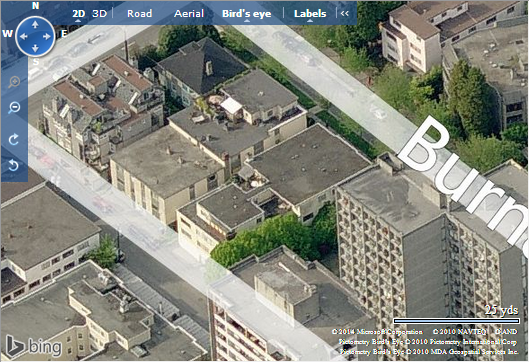Switch to 2D map mode

79,13
